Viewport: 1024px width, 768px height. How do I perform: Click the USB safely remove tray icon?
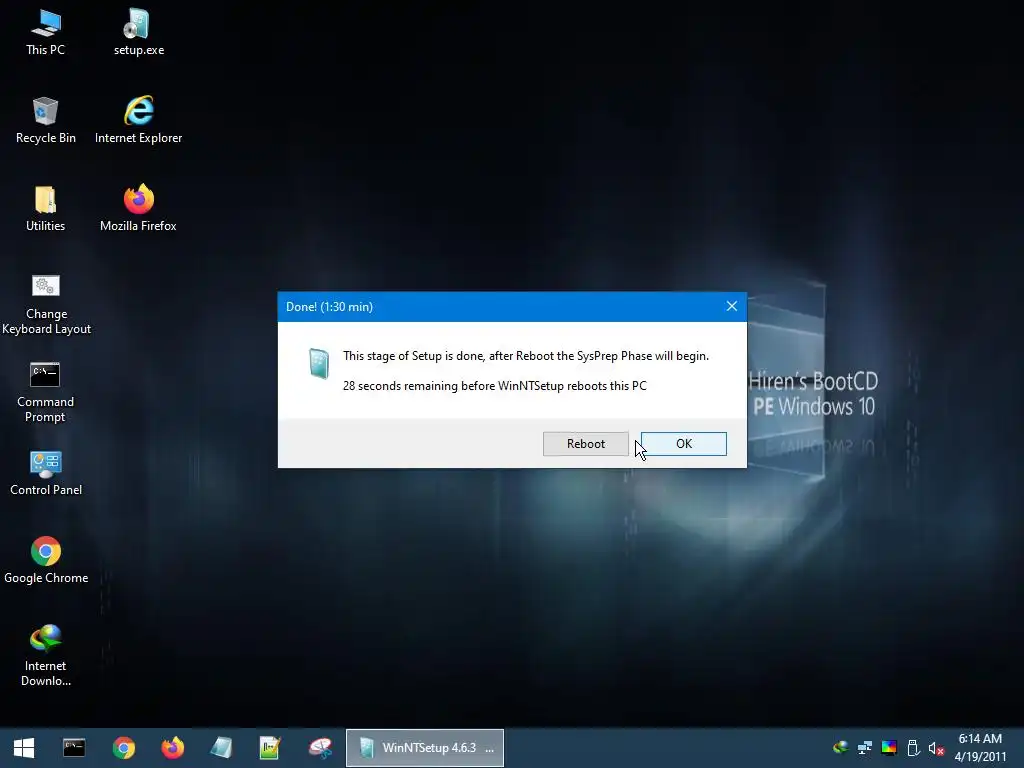click(x=913, y=747)
